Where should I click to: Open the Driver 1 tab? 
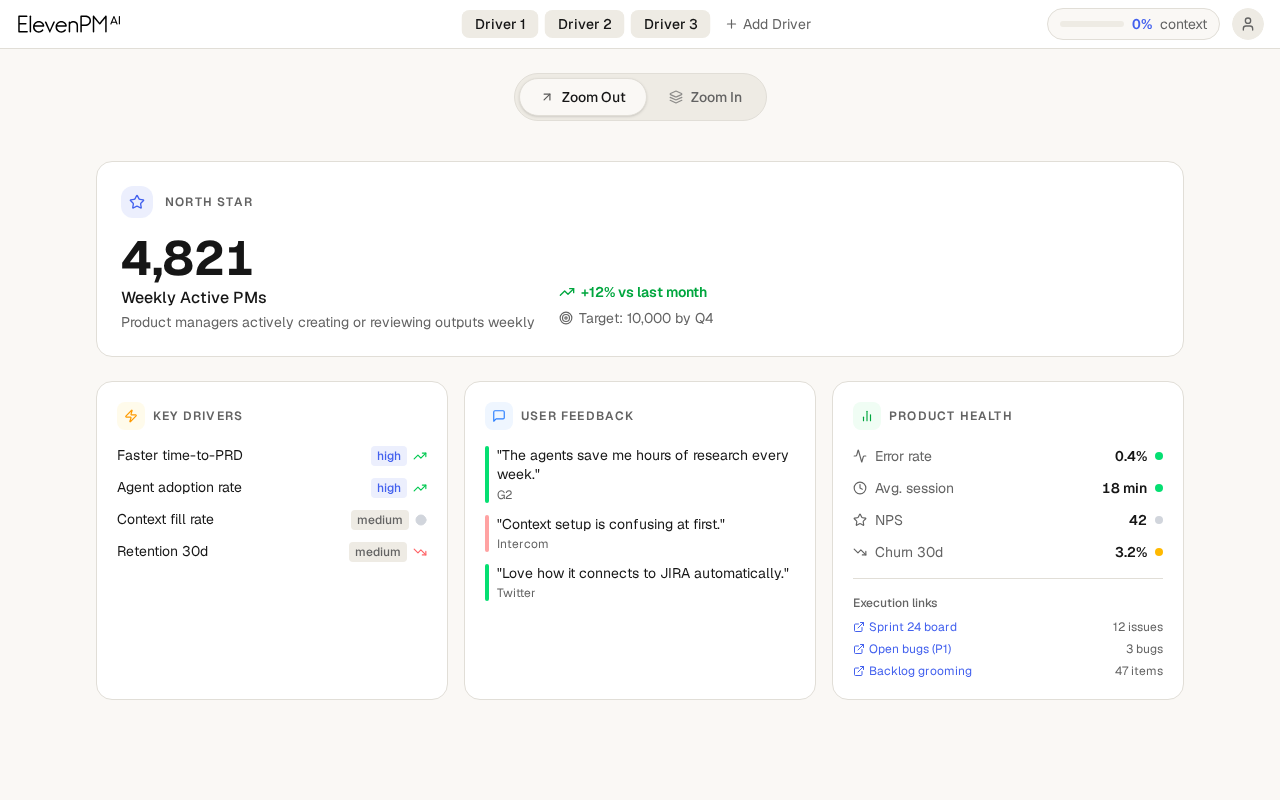pos(500,24)
